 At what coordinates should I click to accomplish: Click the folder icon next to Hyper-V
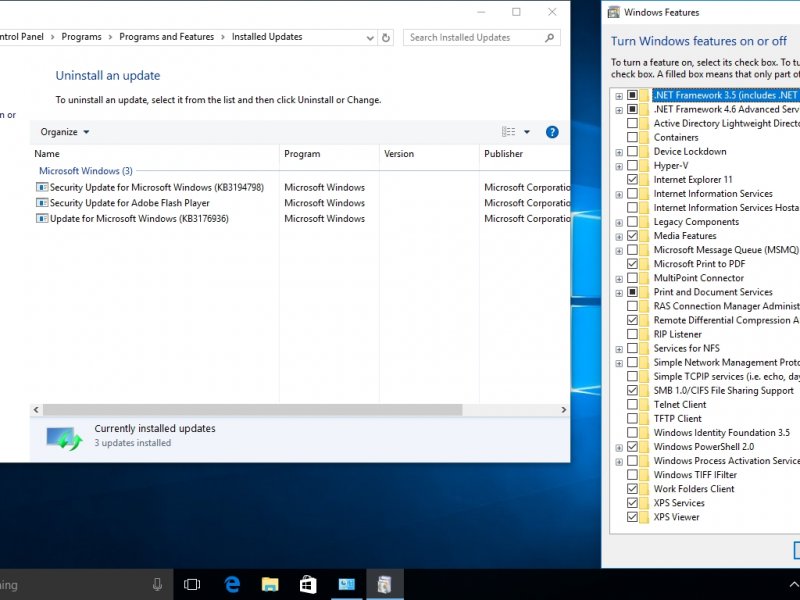coord(644,165)
